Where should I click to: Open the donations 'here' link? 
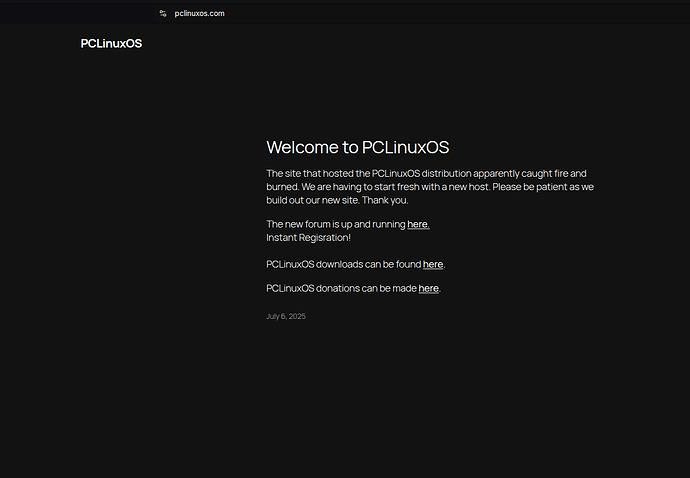[429, 288]
